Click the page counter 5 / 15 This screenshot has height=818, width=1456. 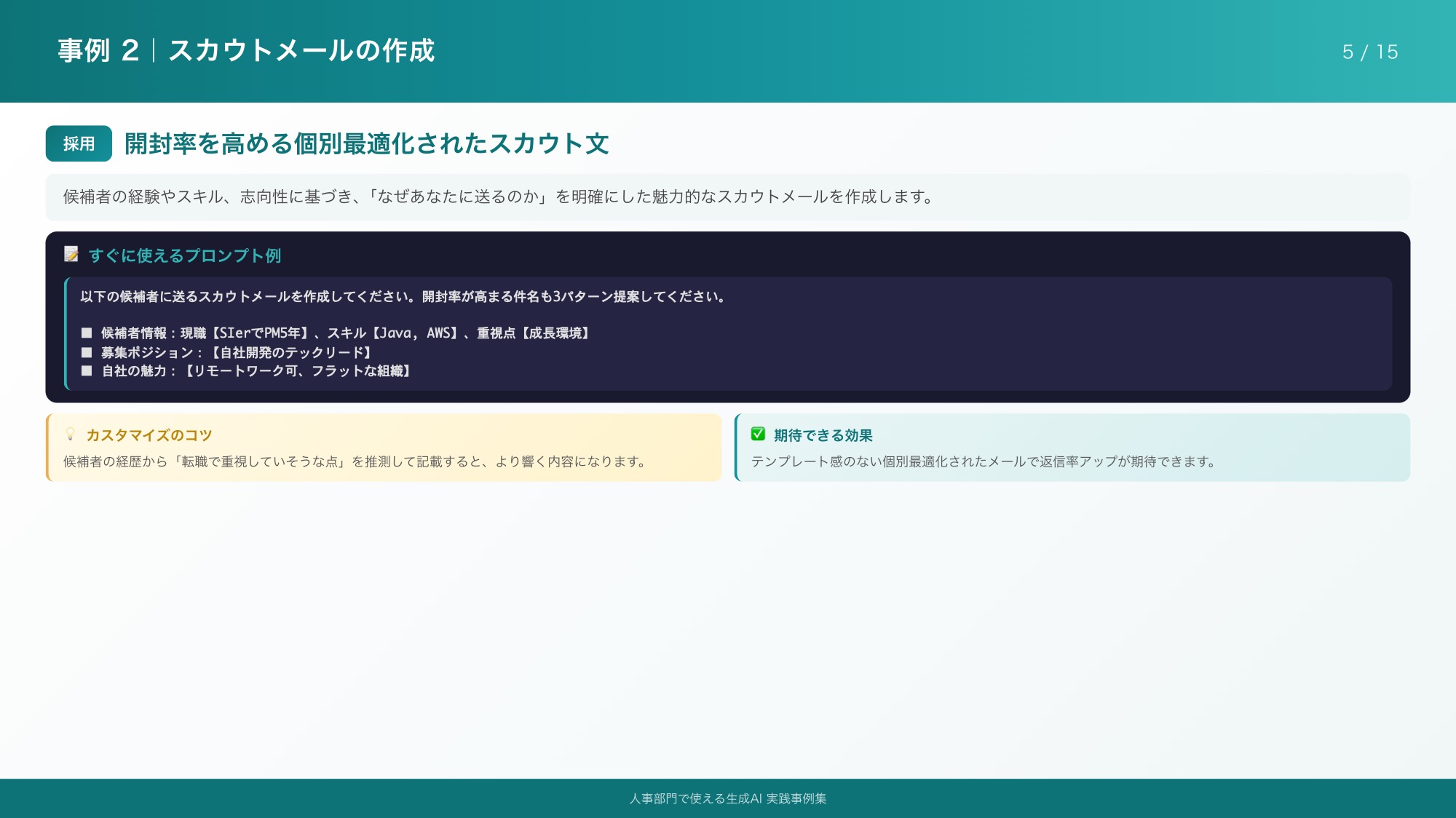click(1370, 52)
